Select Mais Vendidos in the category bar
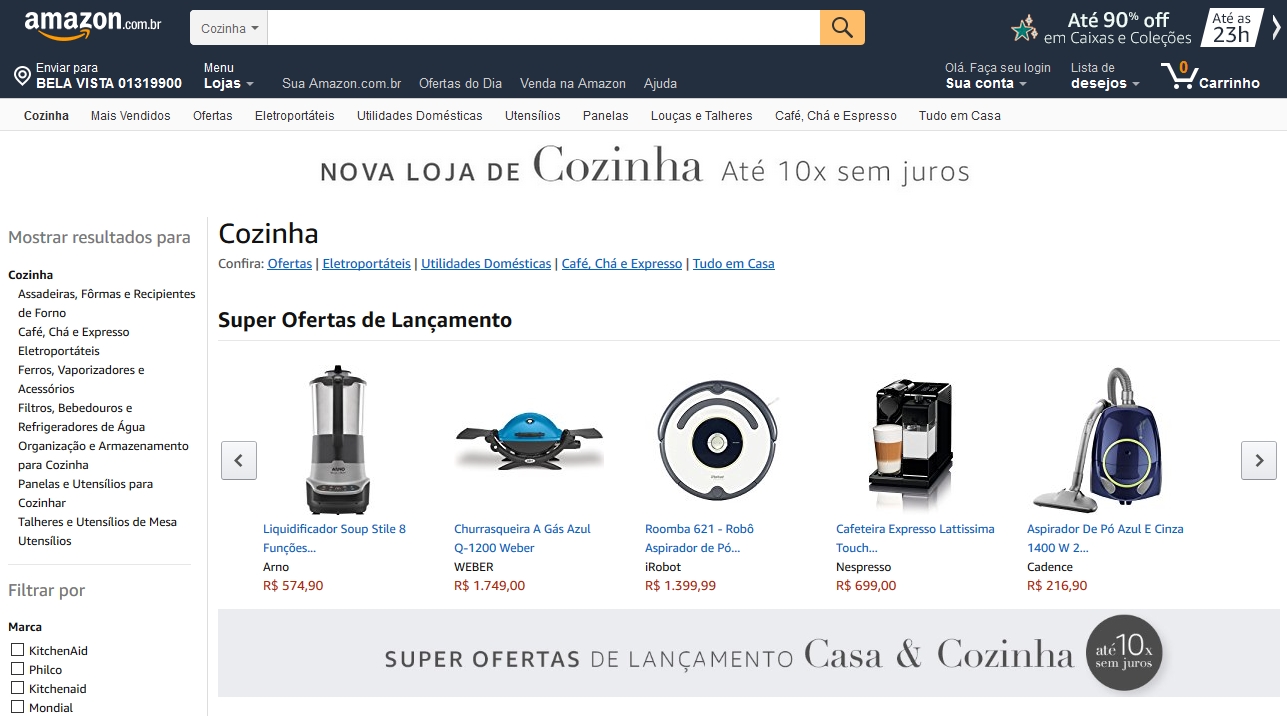Screen dimensions: 1287x716 coord(131,116)
